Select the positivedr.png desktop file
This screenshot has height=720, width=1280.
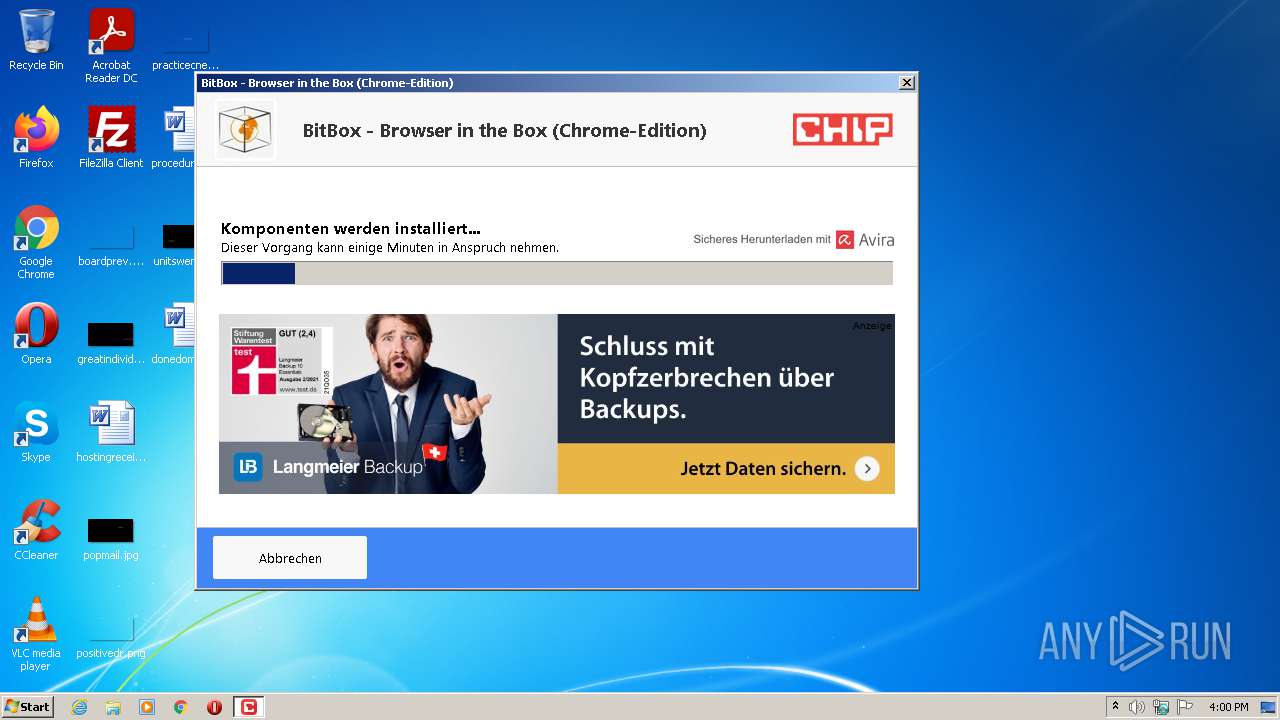(x=111, y=636)
